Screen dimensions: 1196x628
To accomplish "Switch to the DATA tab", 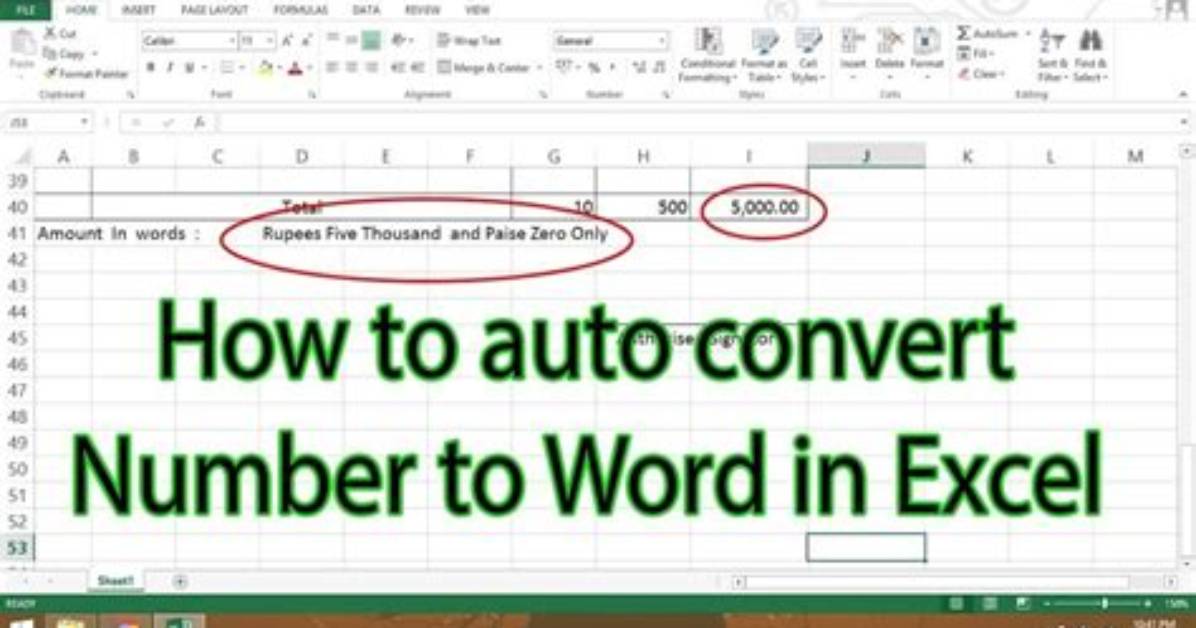I will tap(366, 10).
